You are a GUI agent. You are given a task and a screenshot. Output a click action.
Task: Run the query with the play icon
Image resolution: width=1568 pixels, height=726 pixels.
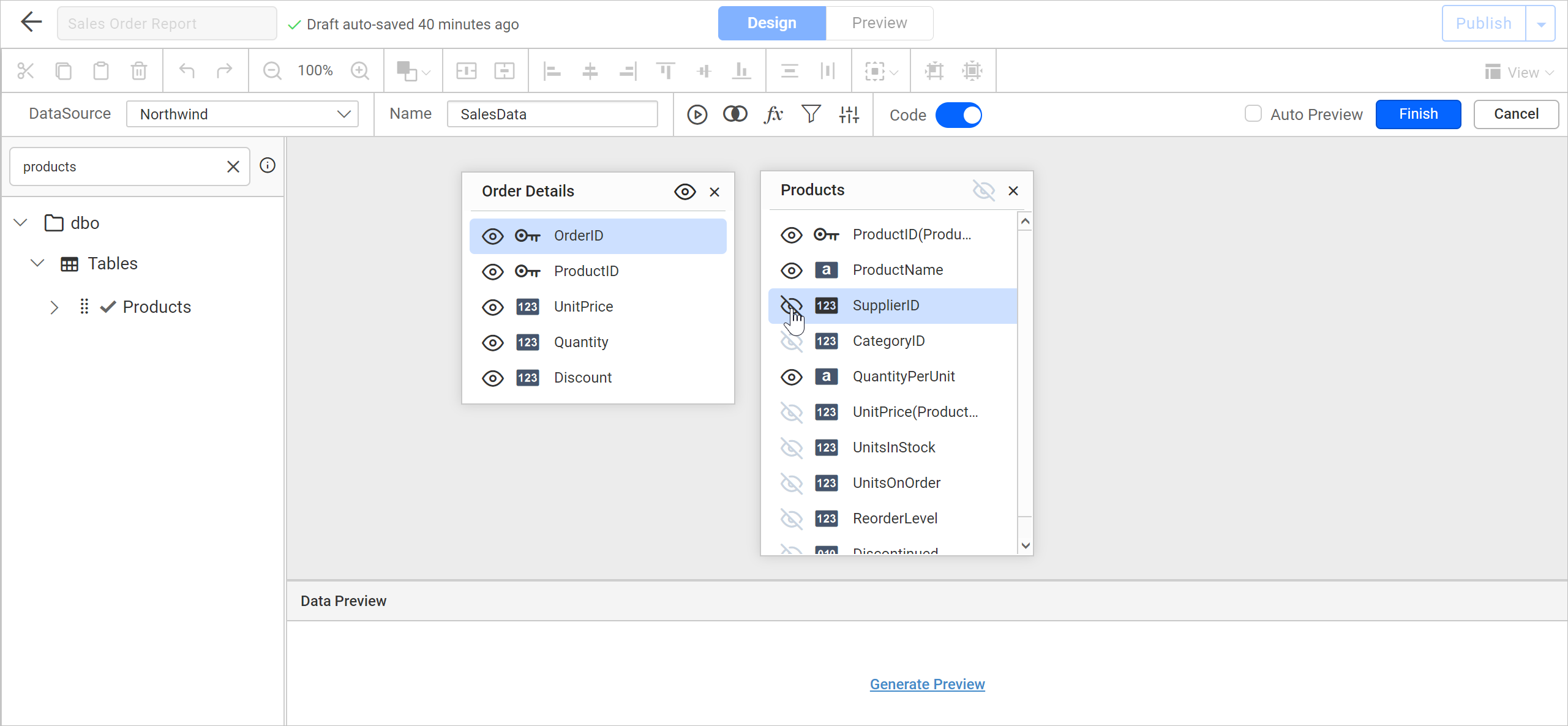coord(697,114)
